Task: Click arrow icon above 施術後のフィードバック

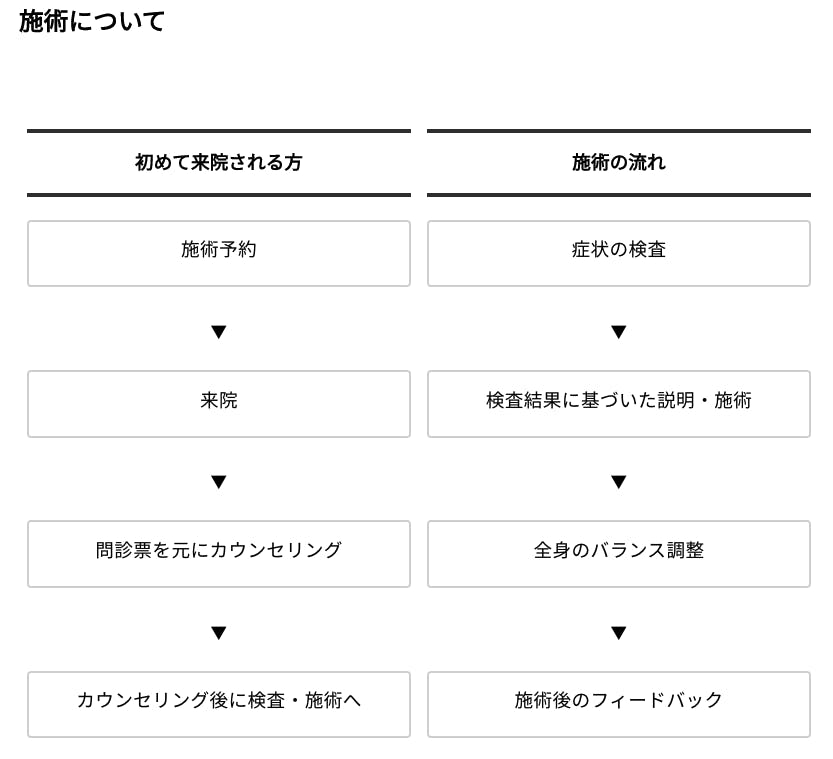Action: click(x=618, y=633)
